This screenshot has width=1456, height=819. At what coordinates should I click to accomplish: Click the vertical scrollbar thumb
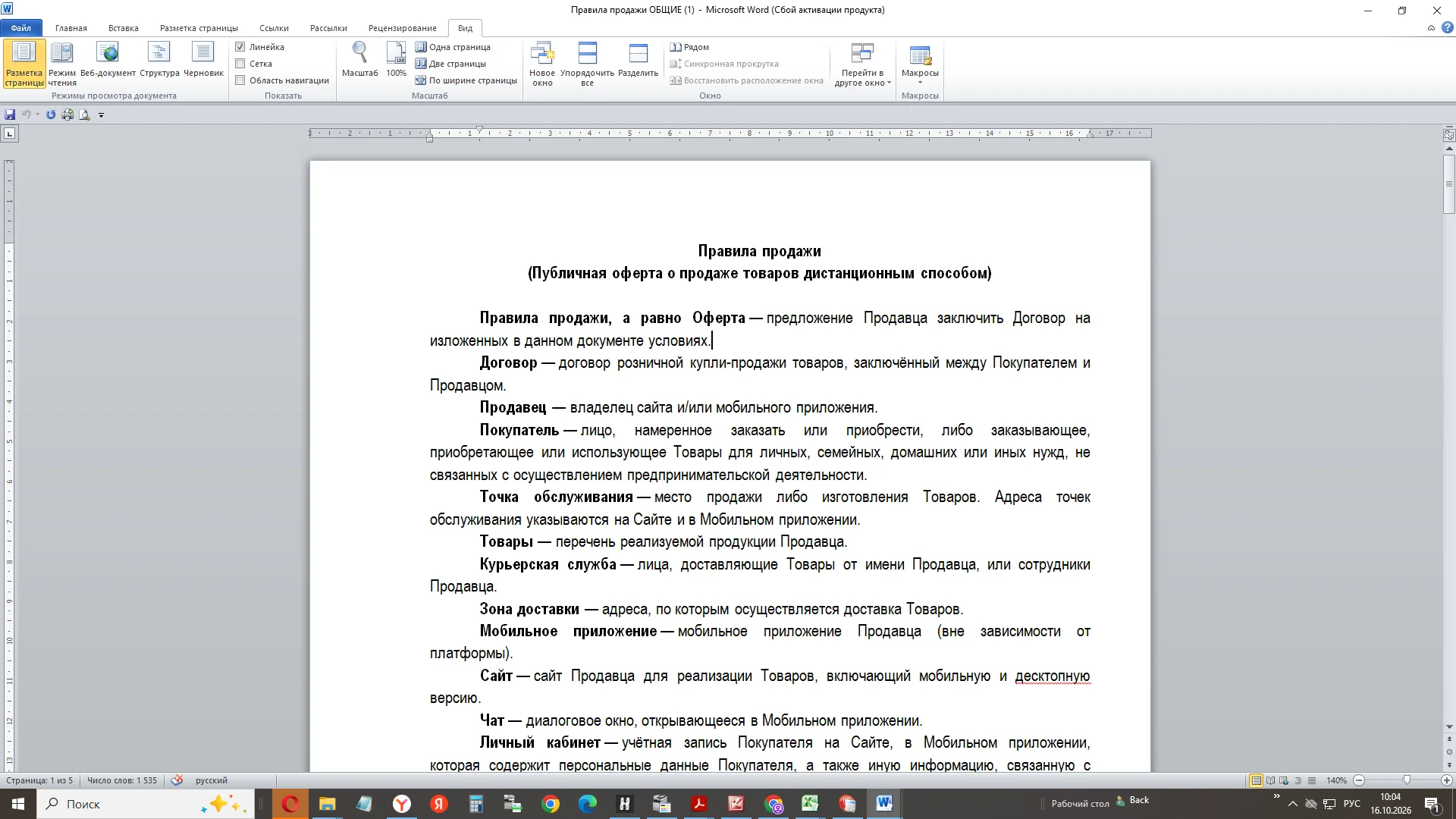[x=1449, y=184]
